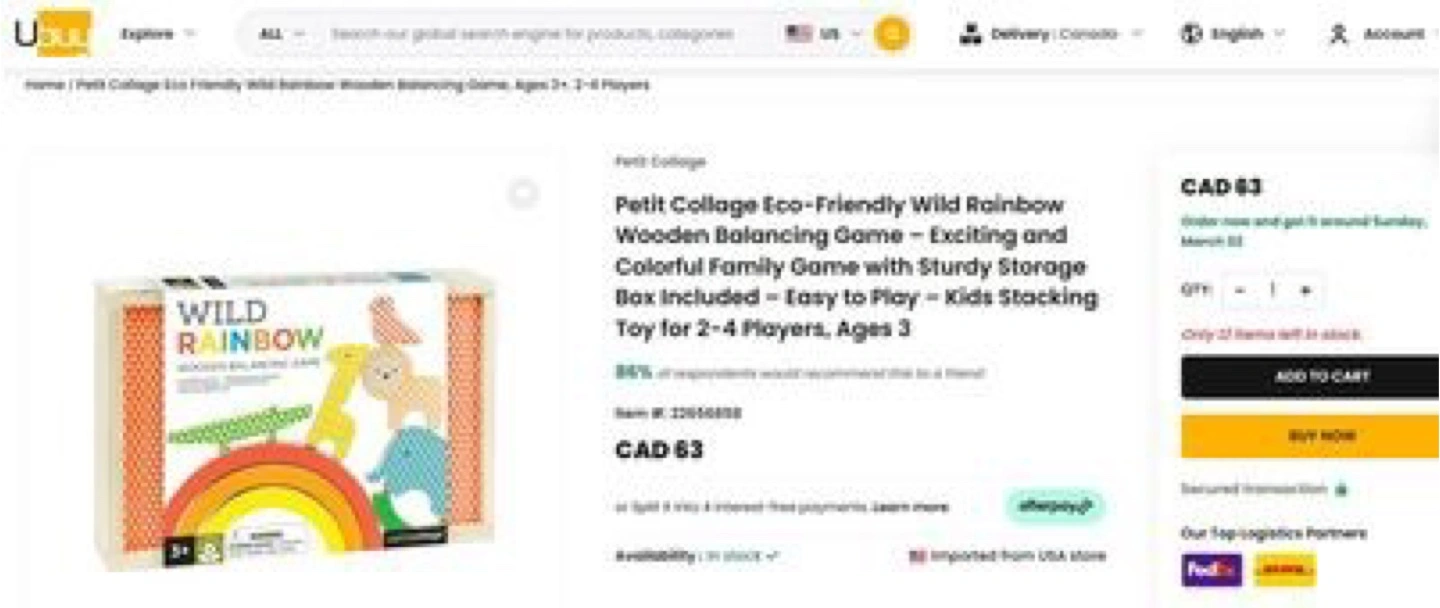Screen dimensions: 1440x608
Task: Click the yellow search button
Action: [892, 34]
